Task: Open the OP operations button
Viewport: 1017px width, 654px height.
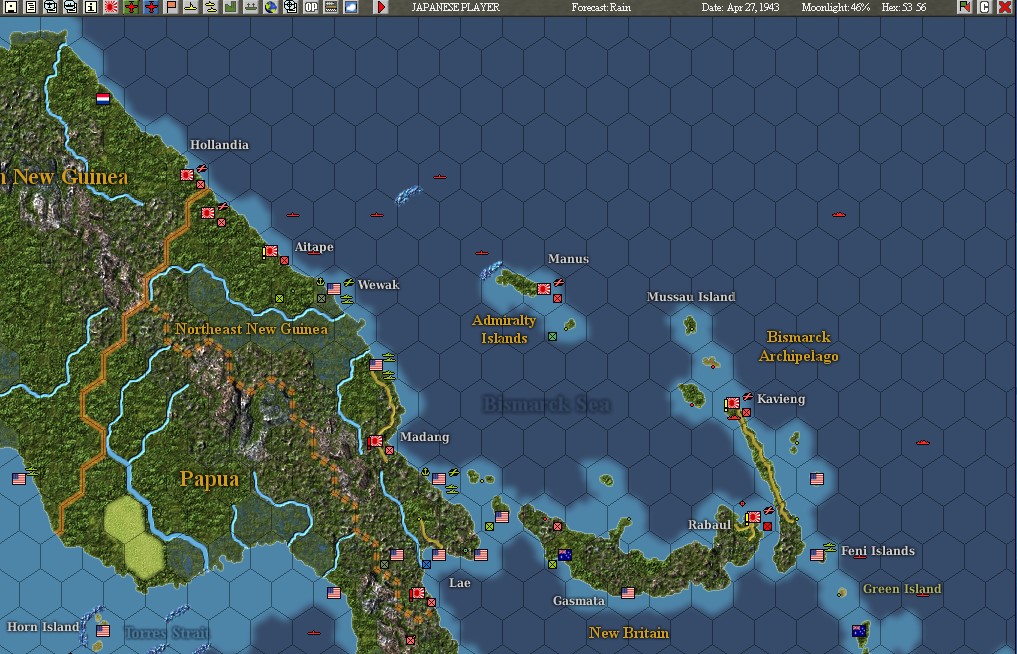Action: (311, 9)
